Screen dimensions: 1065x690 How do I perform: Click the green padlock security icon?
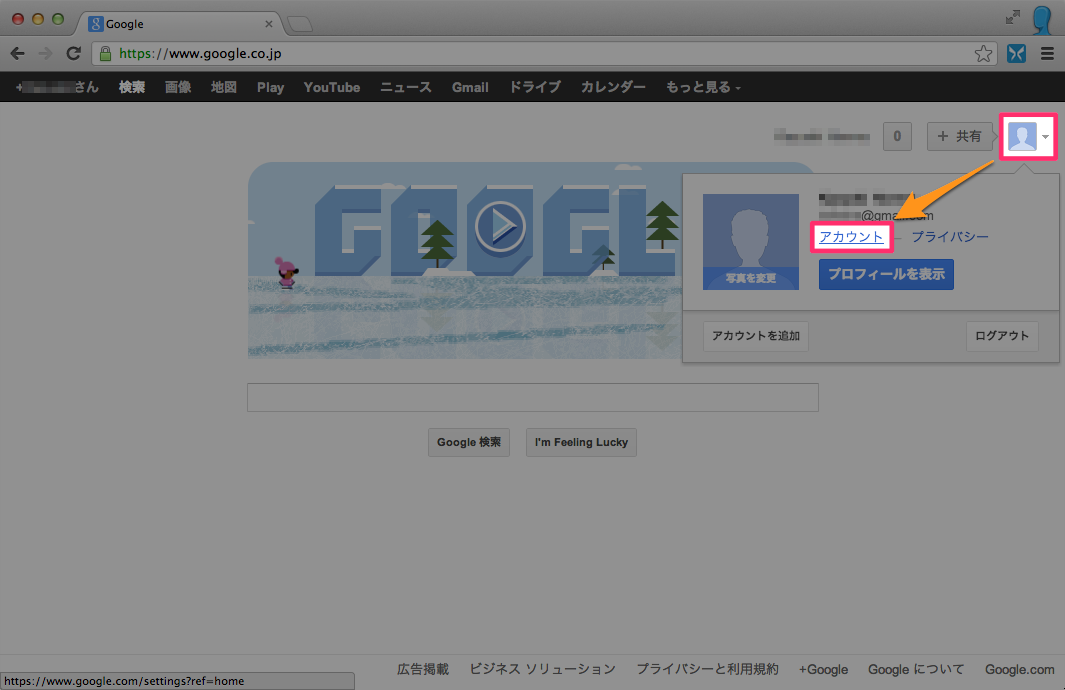[105, 54]
